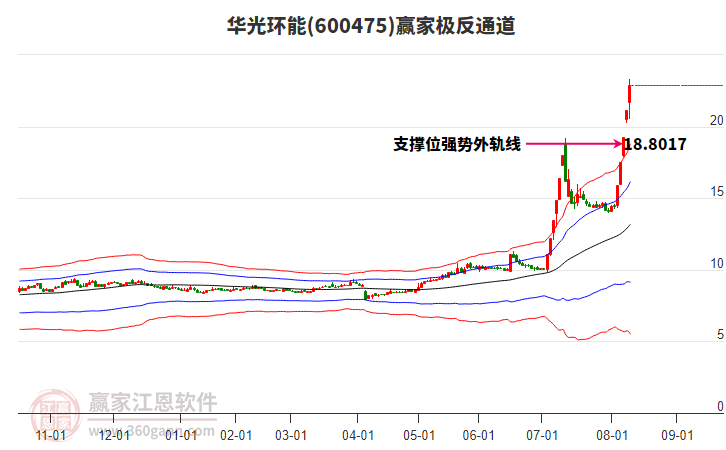This screenshot has width=726, height=450.
Task: Click the x-axis date 02-01
Action: click(236, 435)
